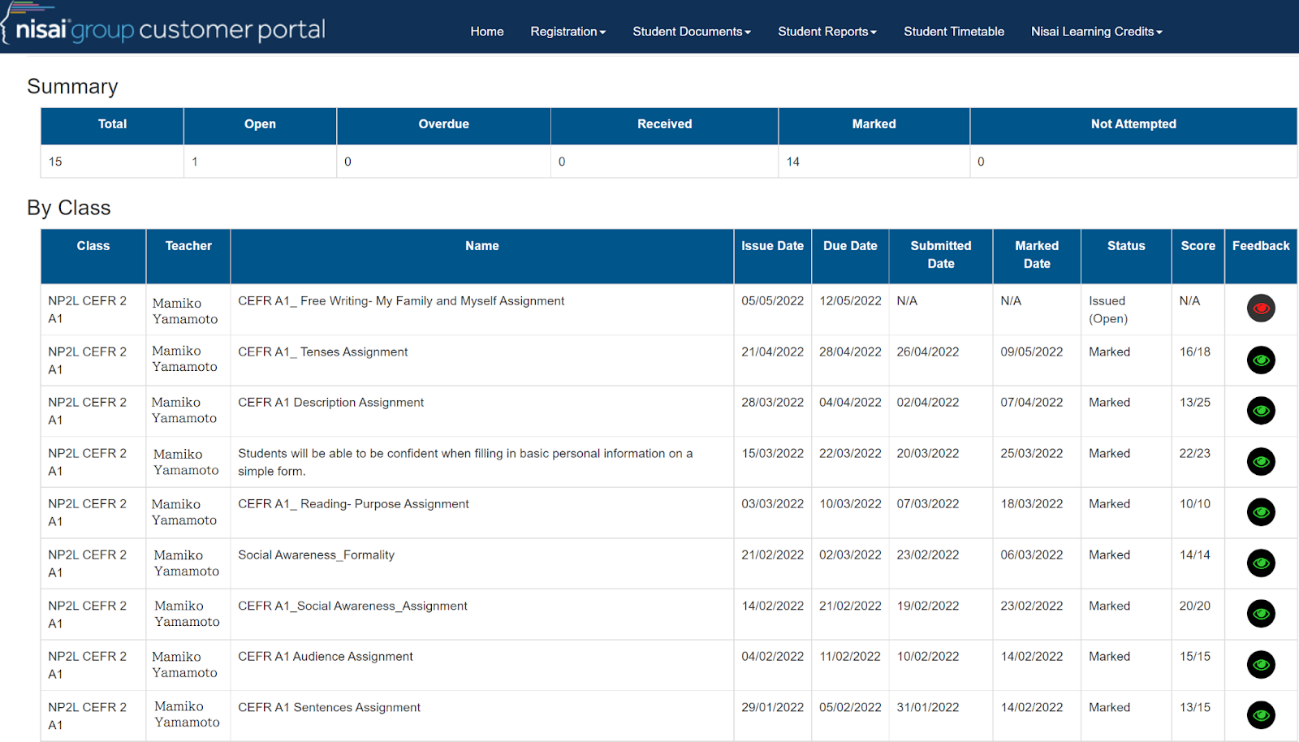View feedback for Reading- Purpose Assignment
Screen dimensions: 1299x742
tap(1261, 512)
